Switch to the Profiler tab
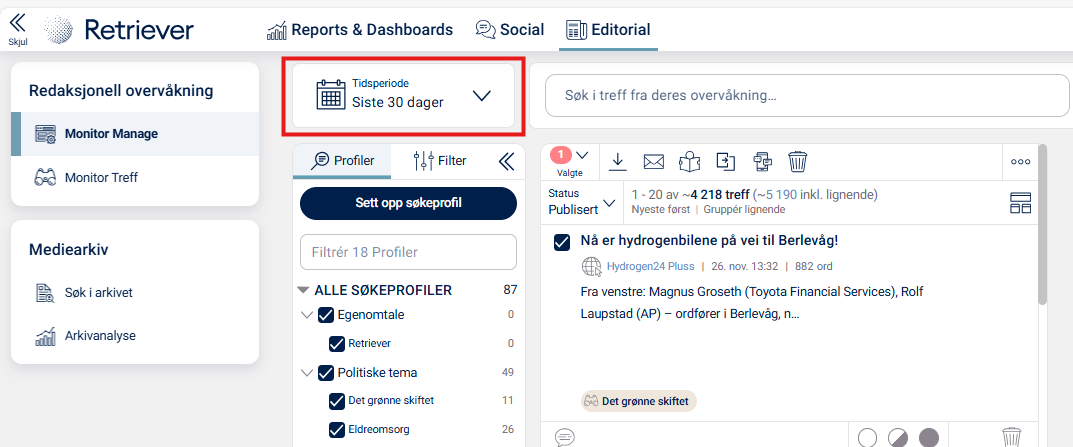Screen dimensions: 1073x447 tap(342, 161)
